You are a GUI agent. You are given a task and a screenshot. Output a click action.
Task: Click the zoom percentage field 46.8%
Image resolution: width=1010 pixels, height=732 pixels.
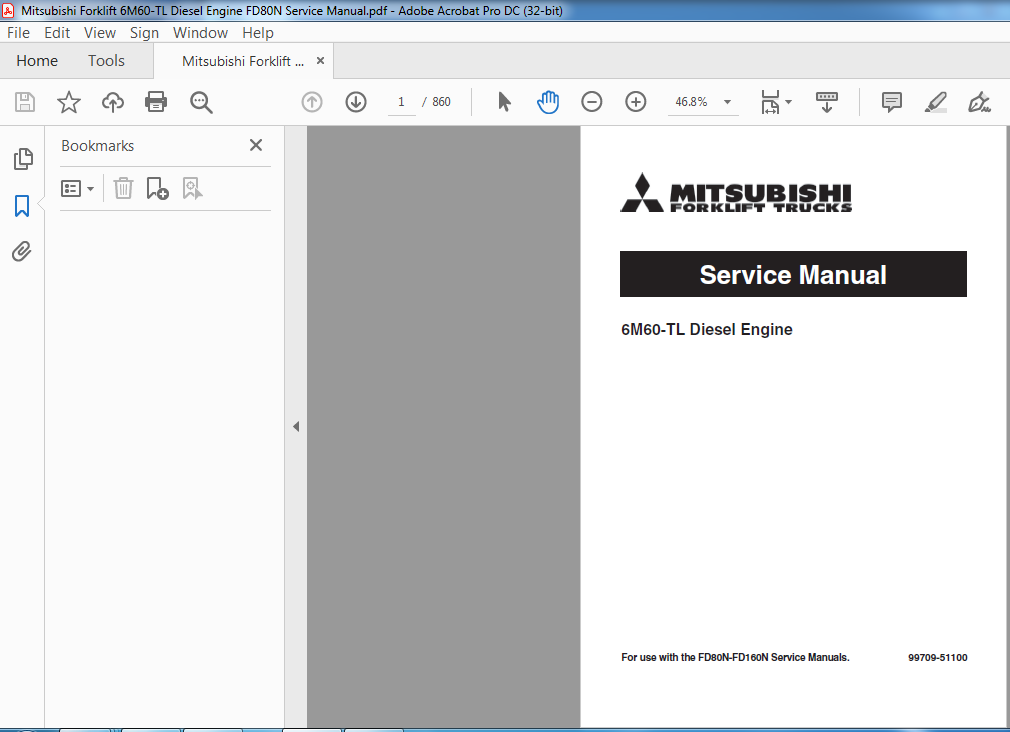click(x=691, y=102)
